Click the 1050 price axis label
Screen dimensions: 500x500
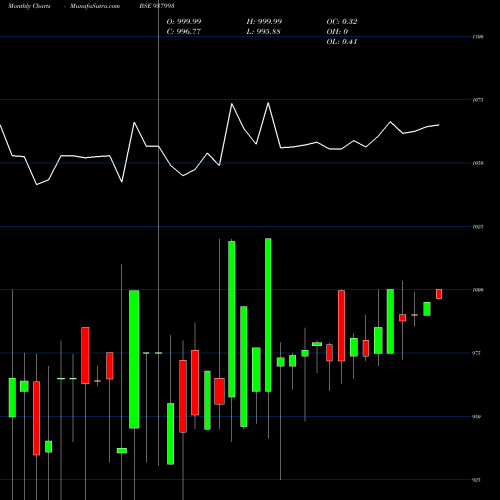point(478,163)
